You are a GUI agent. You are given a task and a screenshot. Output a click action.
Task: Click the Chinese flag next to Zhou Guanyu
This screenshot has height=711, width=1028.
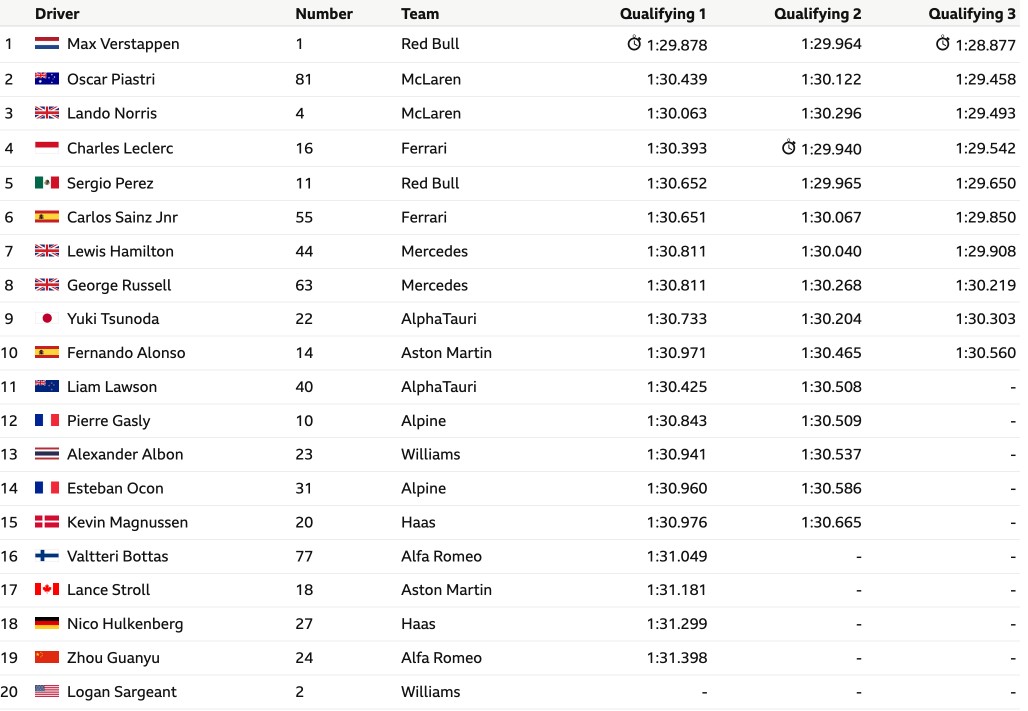47,657
